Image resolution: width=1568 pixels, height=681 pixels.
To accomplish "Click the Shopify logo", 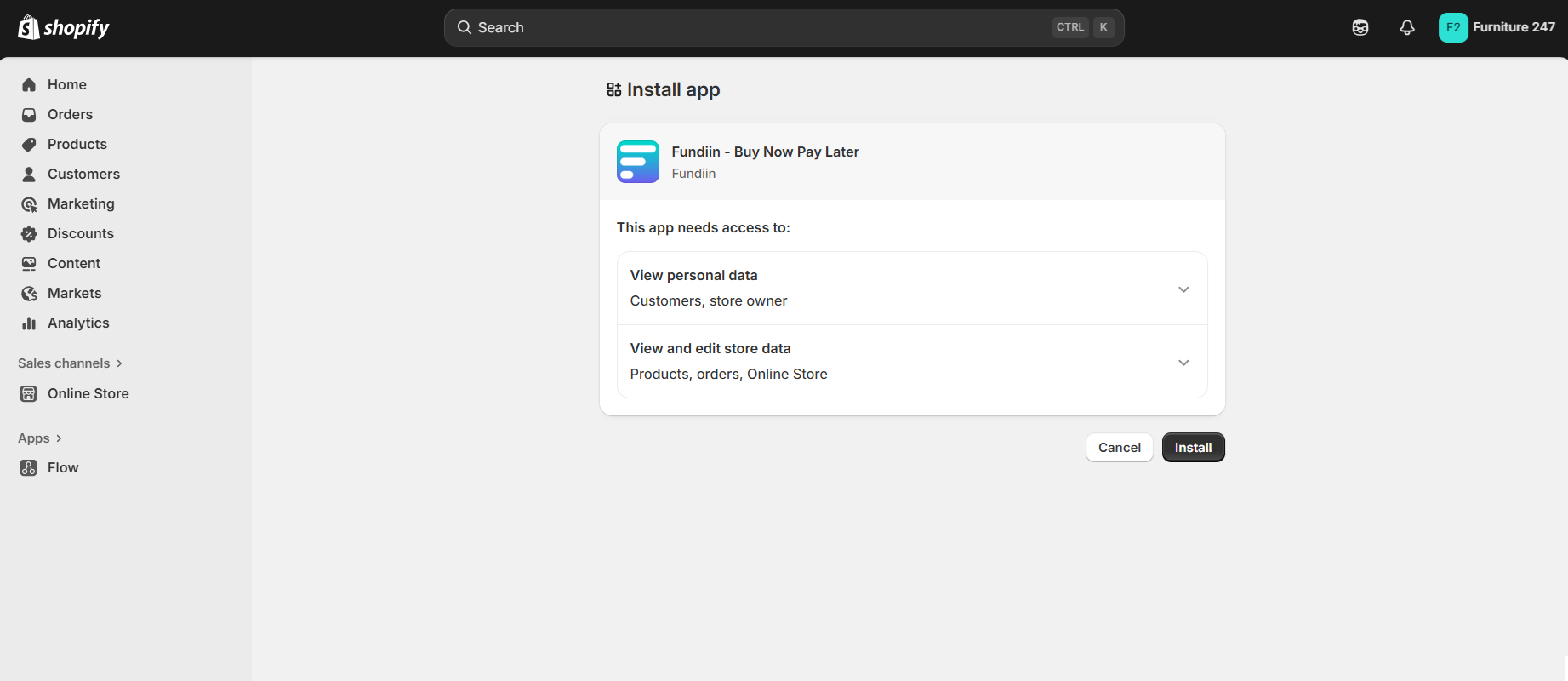I will pyautogui.click(x=64, y=27).
